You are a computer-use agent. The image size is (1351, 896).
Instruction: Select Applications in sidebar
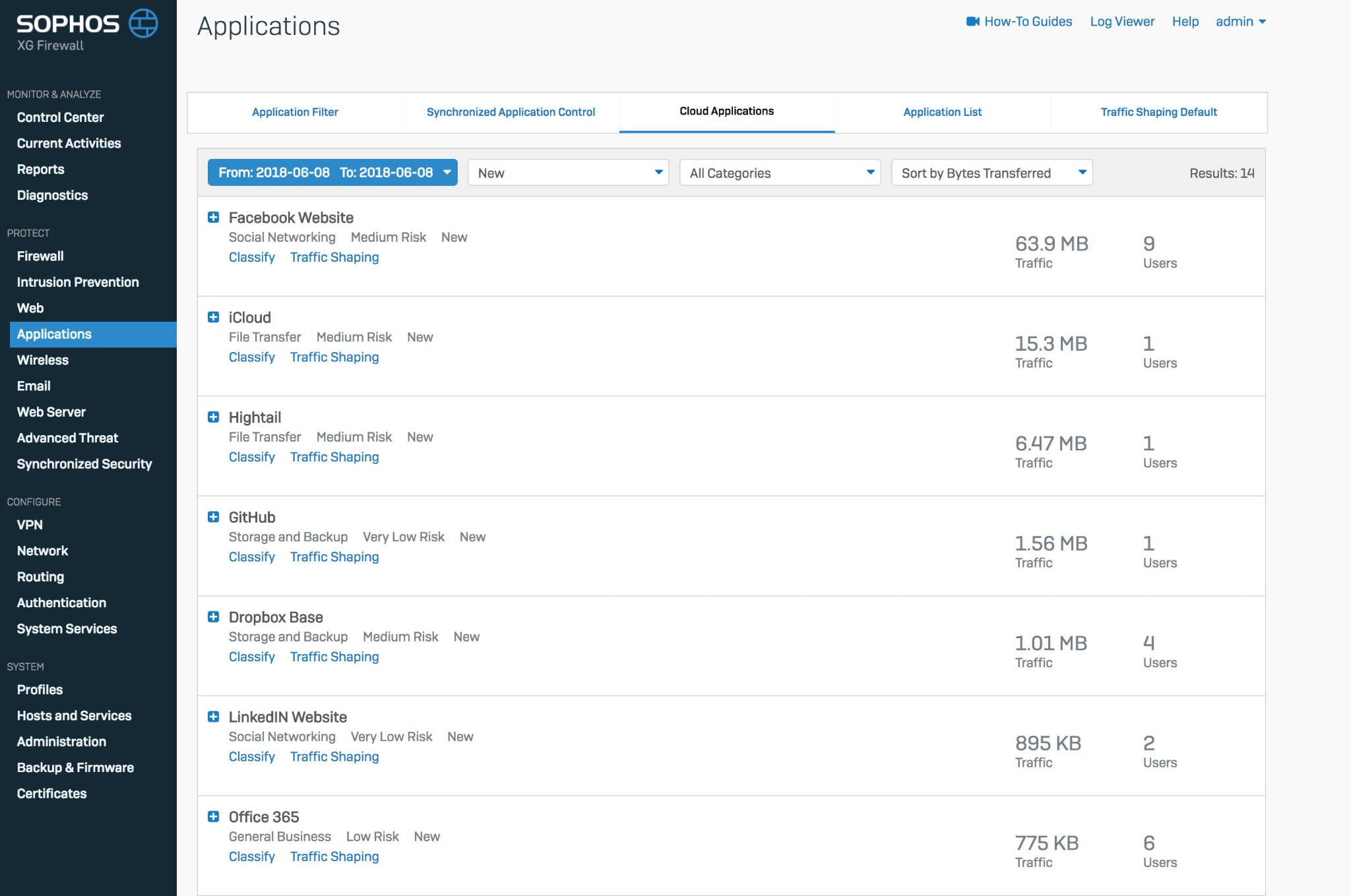(93, 334)
